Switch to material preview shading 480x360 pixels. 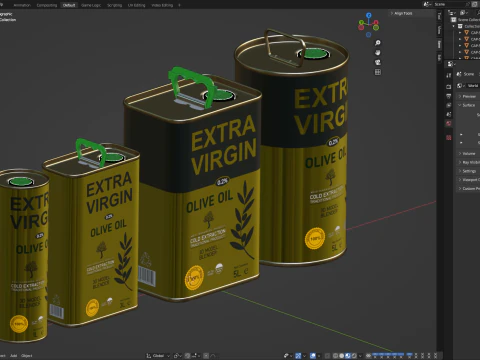(348, 356)
